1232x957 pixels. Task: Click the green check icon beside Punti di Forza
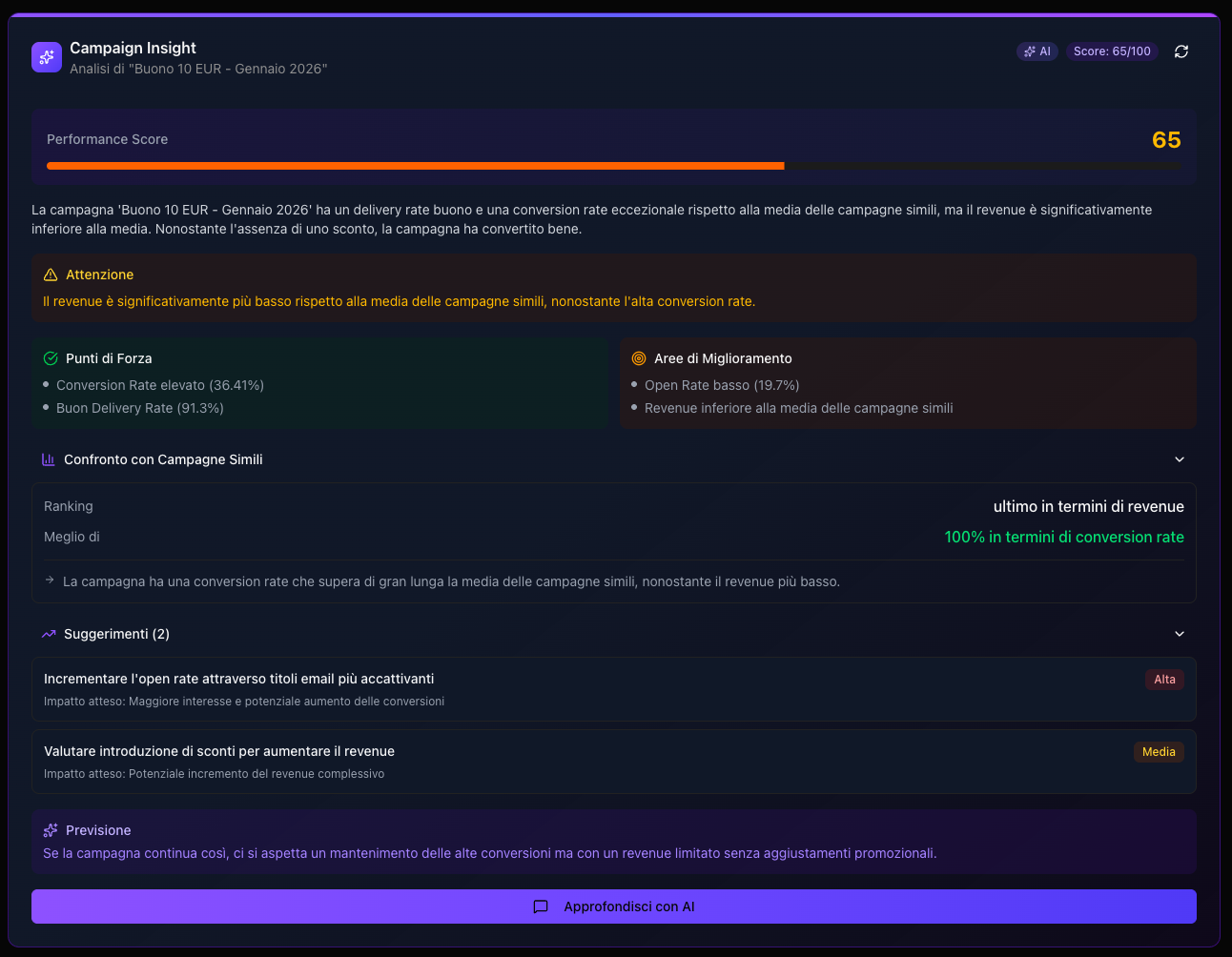tap(50, 358)
